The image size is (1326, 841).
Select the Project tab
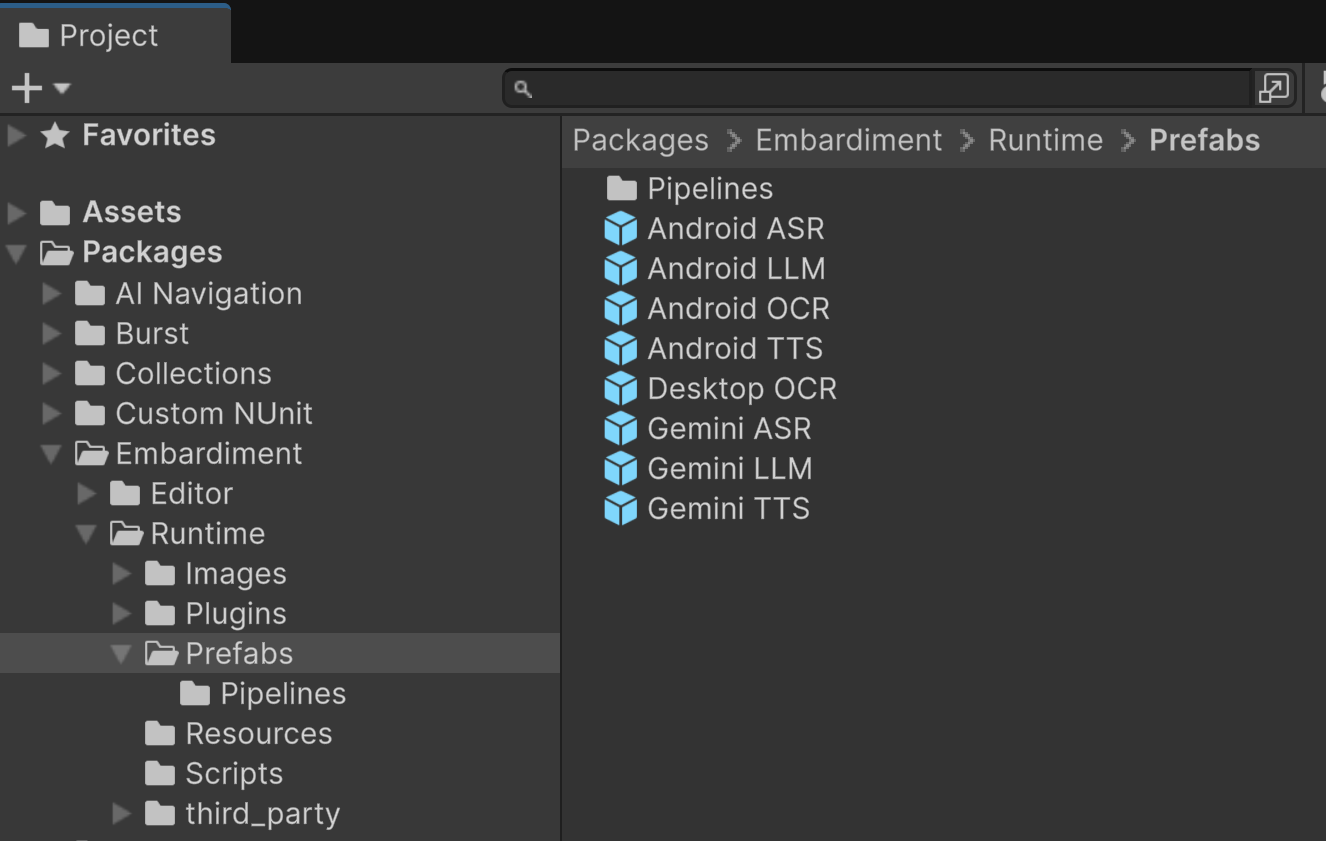click(x=115, y=35)
